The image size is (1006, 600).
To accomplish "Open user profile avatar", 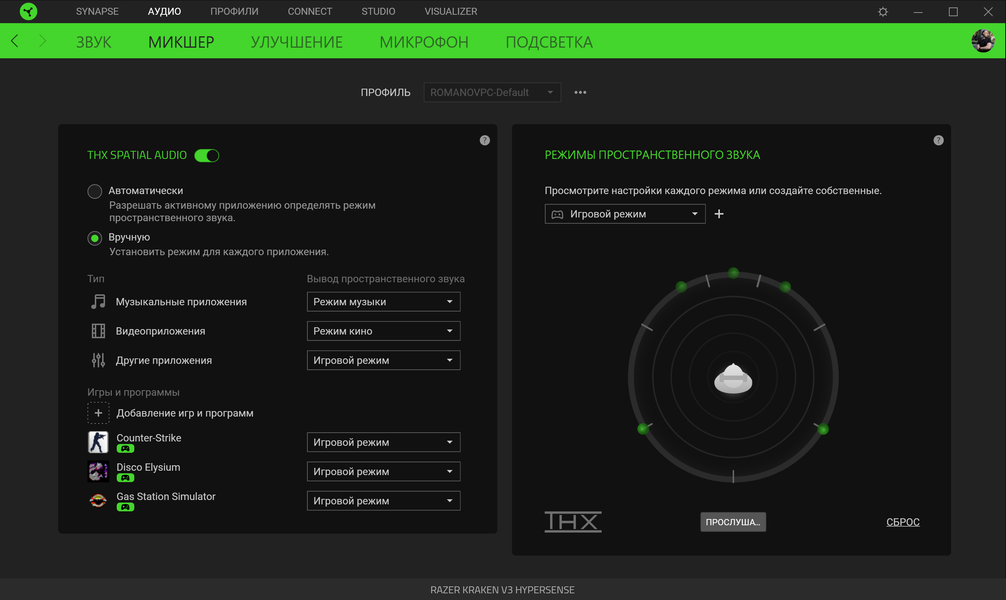I will pyautogui.click(x=983, y=40).
